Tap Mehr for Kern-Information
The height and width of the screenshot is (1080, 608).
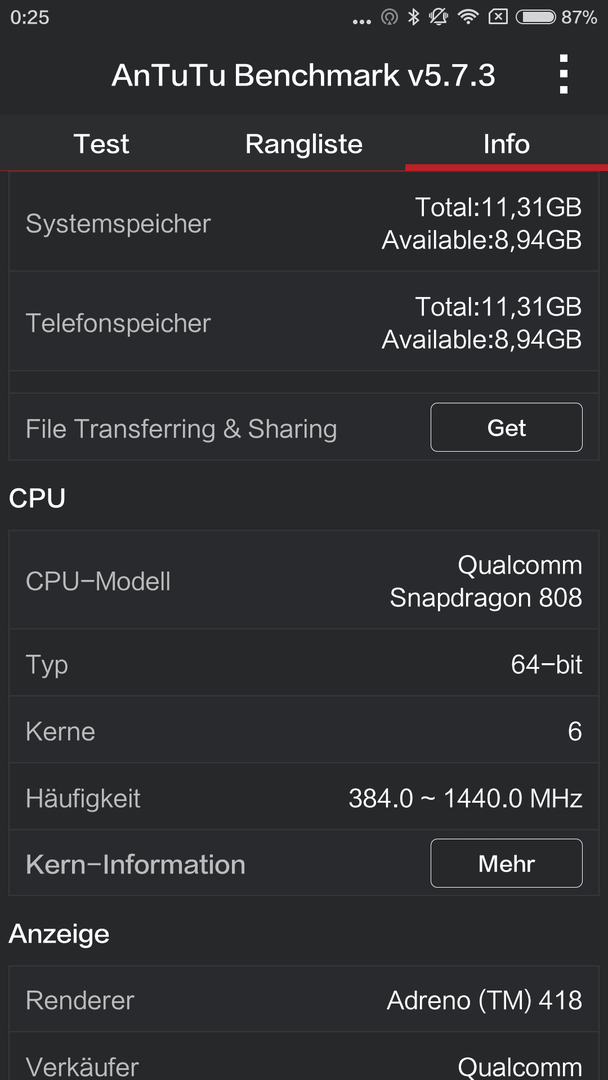(x=506, y=863)
